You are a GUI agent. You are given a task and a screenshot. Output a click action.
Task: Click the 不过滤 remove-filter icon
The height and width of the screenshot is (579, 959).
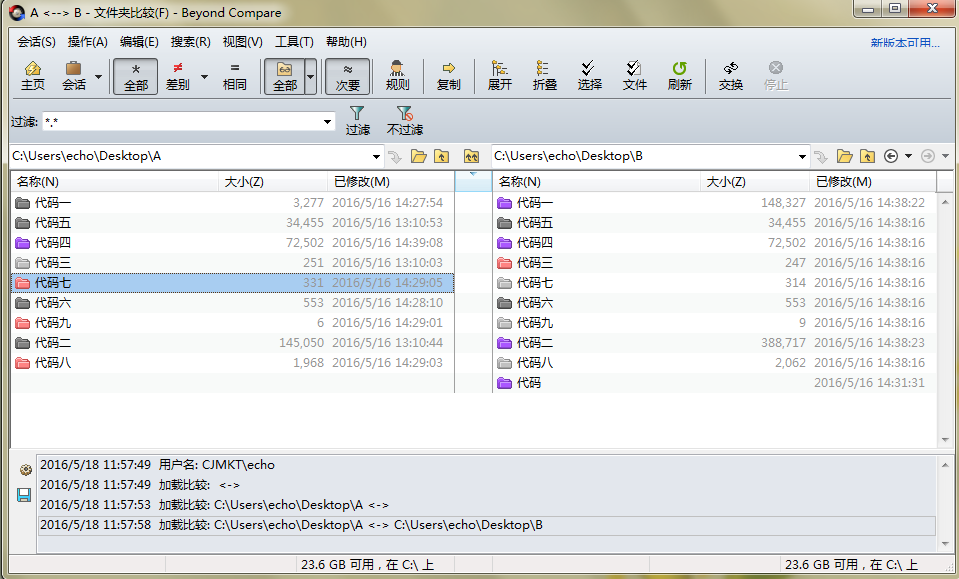[x=405, y=120]
